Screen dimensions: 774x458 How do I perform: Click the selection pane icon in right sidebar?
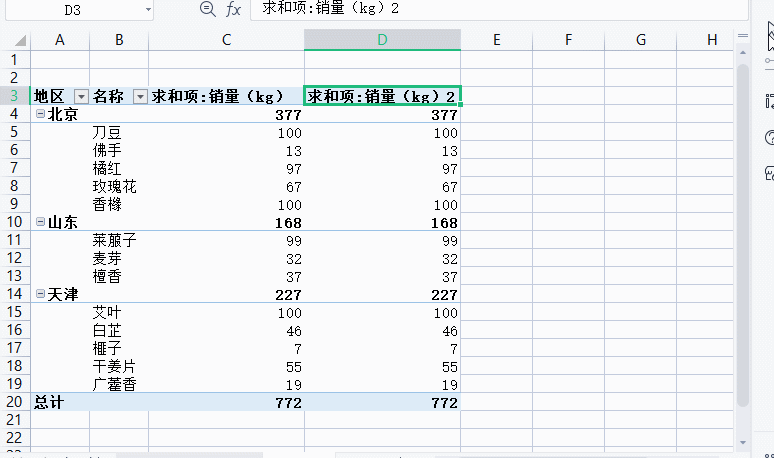coord(768,37)
